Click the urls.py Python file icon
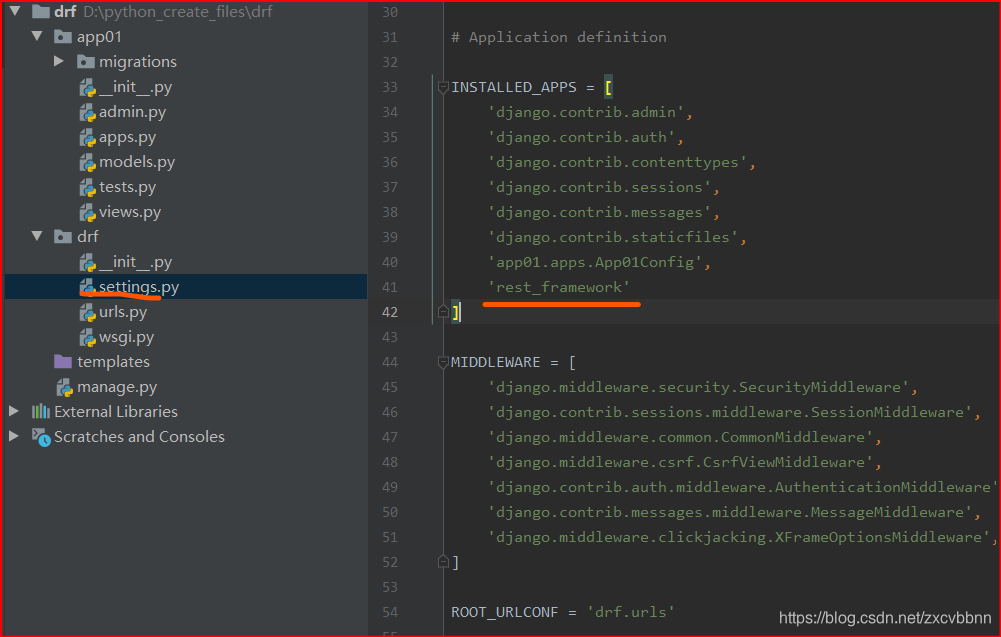This screenshot has height=637, width=1001. click(x=87, y=312)
